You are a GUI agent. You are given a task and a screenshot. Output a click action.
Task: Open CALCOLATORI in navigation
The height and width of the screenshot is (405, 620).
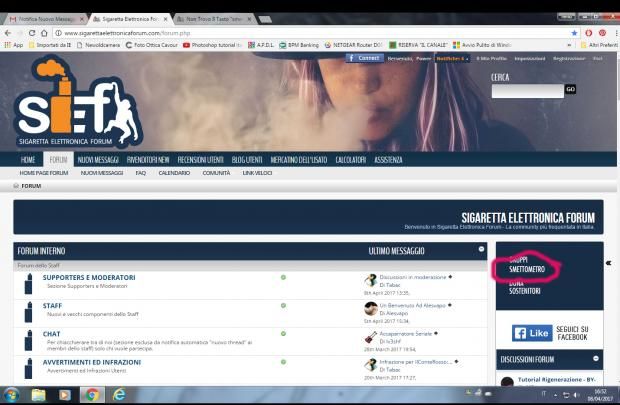[x=350, y=160]
